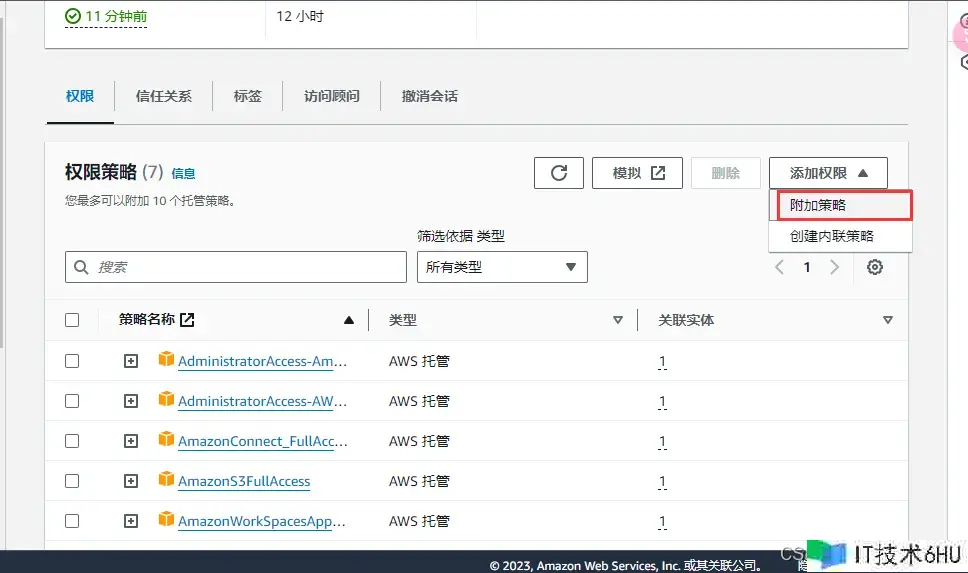Viewport: 968px width, 573px height.
Task: Click the 12 小时 session duration value
Action: tap(300, 16)
